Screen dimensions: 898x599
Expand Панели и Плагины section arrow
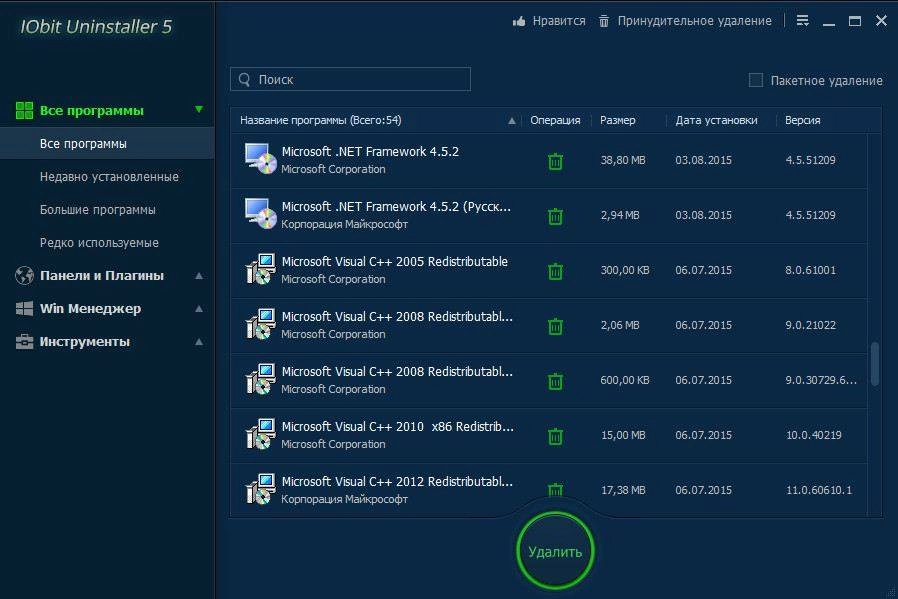coord(199,275)
